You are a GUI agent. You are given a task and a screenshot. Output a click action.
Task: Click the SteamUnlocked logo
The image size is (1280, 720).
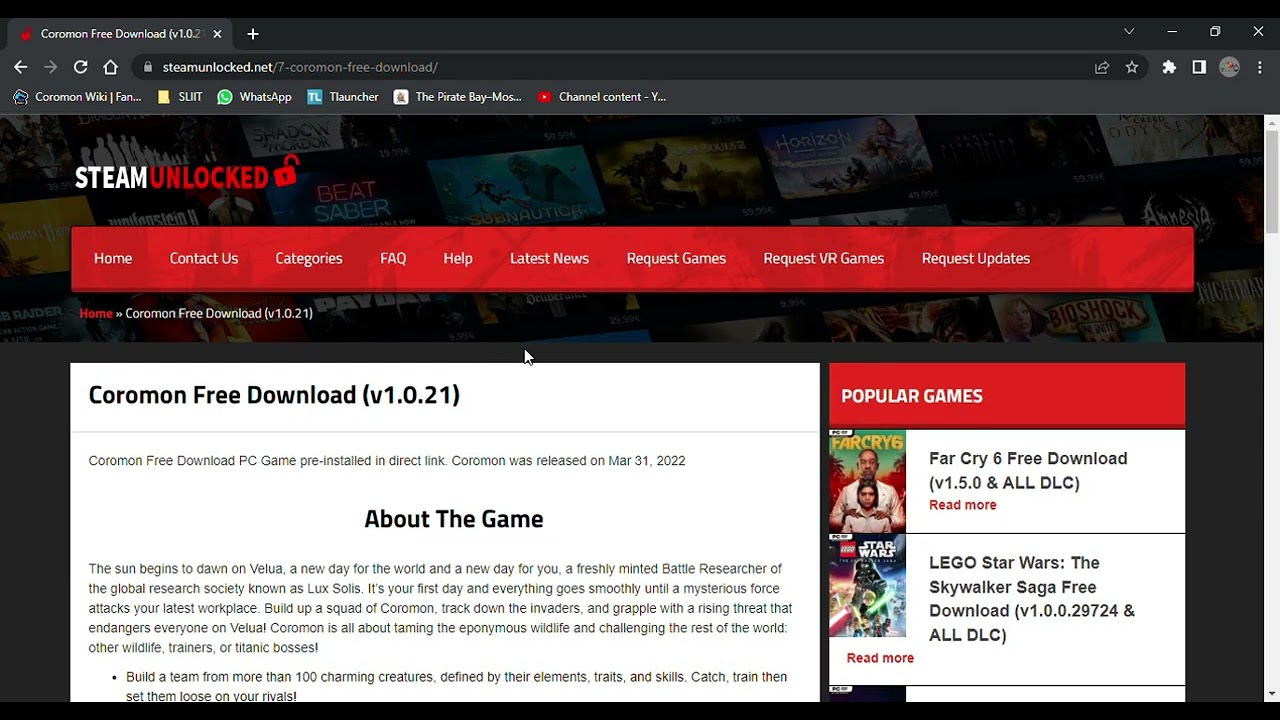coord(186,175)
